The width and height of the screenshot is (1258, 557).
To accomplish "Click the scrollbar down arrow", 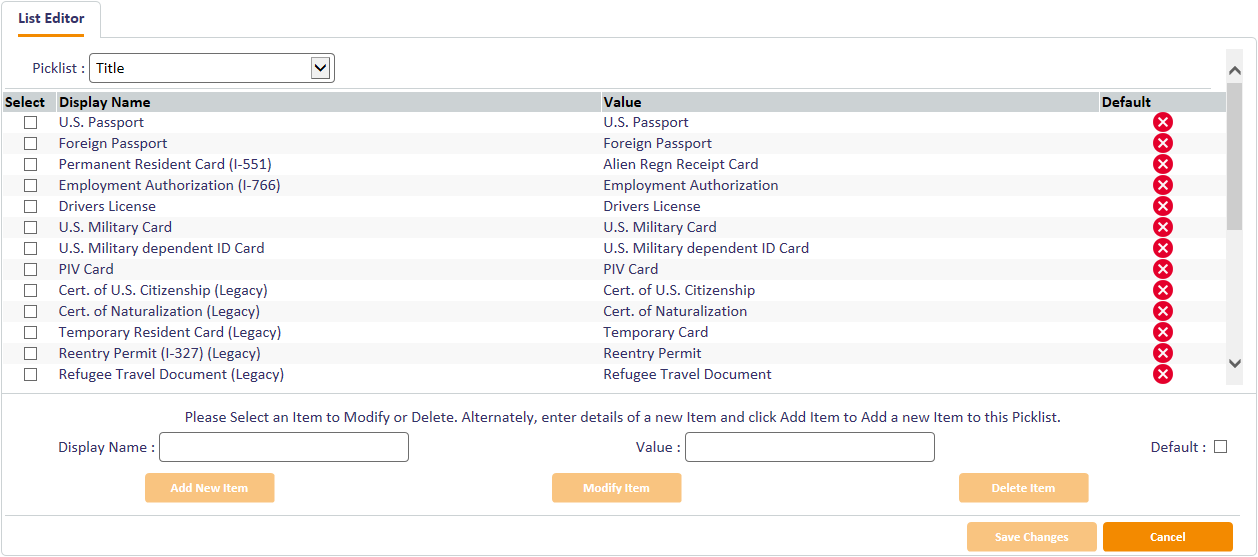I will [x=1235, y=364].
